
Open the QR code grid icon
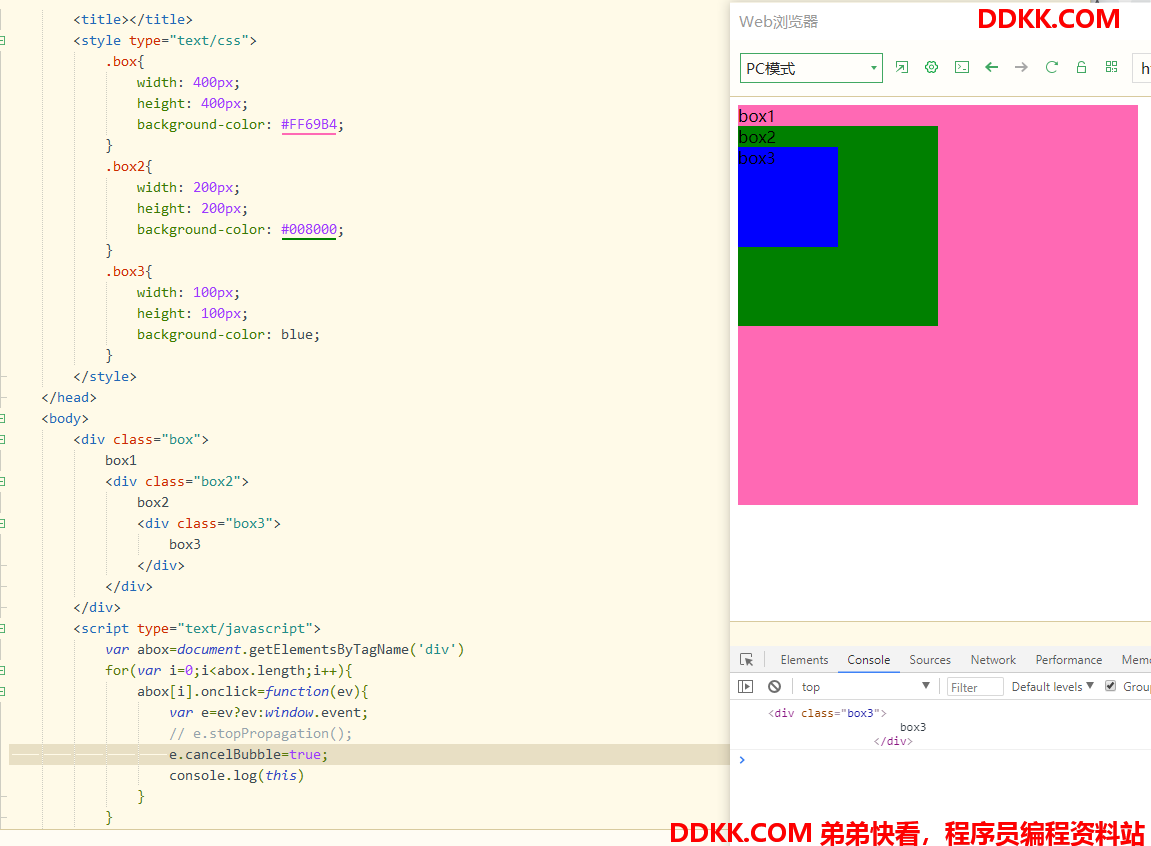(1111, 68)
